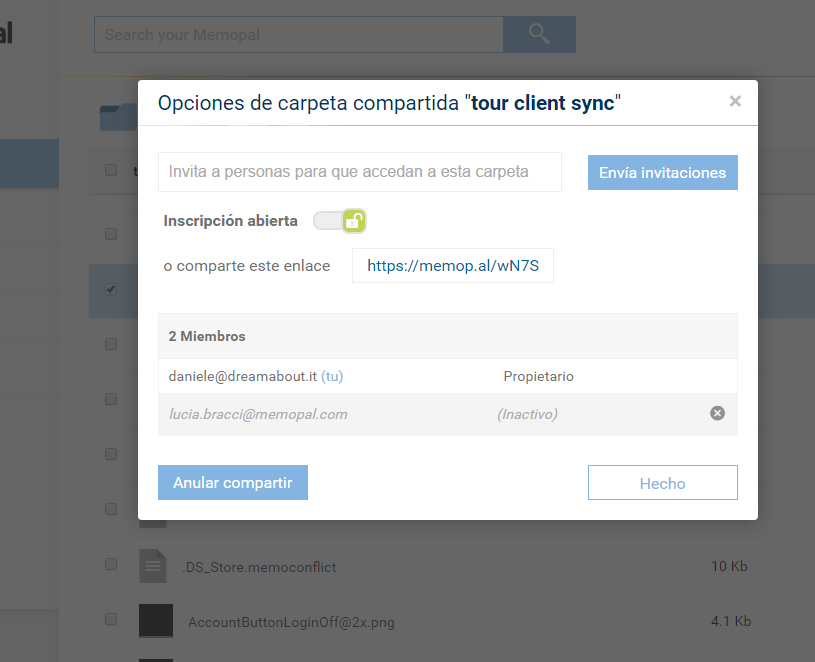Click Anular compartir button
Image resolution: width=815 pixels, height=662 pixels.
pyautogui.click(x=233, y=483)
